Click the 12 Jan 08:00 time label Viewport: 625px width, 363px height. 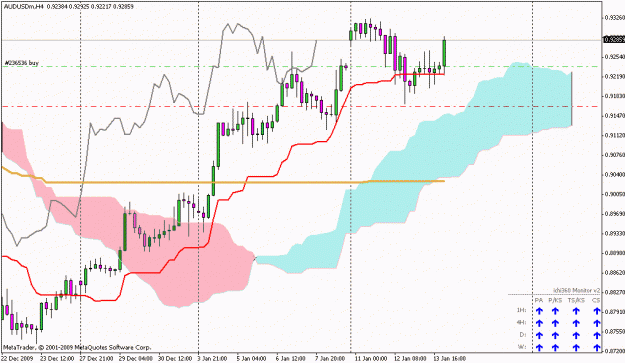[410, 359]
